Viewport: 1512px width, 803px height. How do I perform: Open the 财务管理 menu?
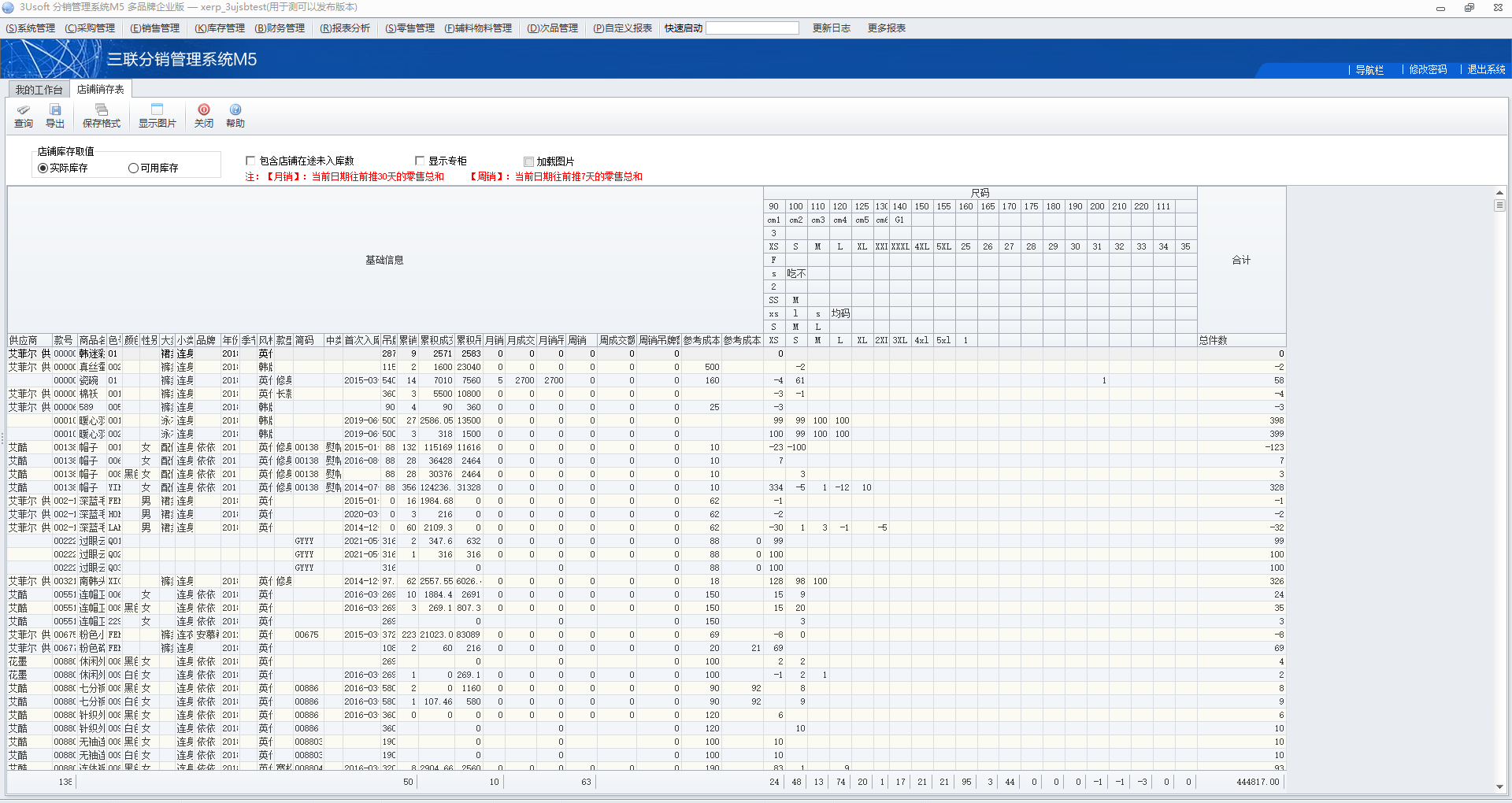(280, 28)
